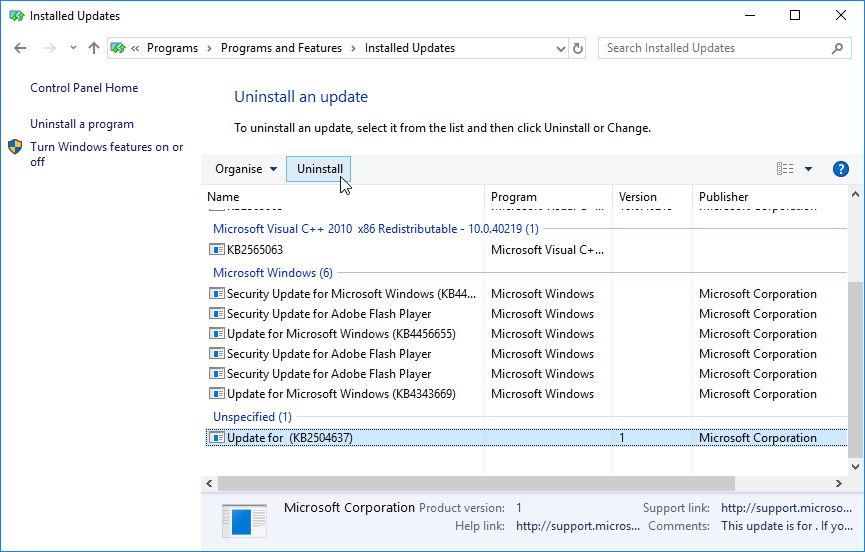This screenshot has height=552, width=865.
Task: Click the horizontal scrollbar left arrow
Action: click(x=209, y=484)
